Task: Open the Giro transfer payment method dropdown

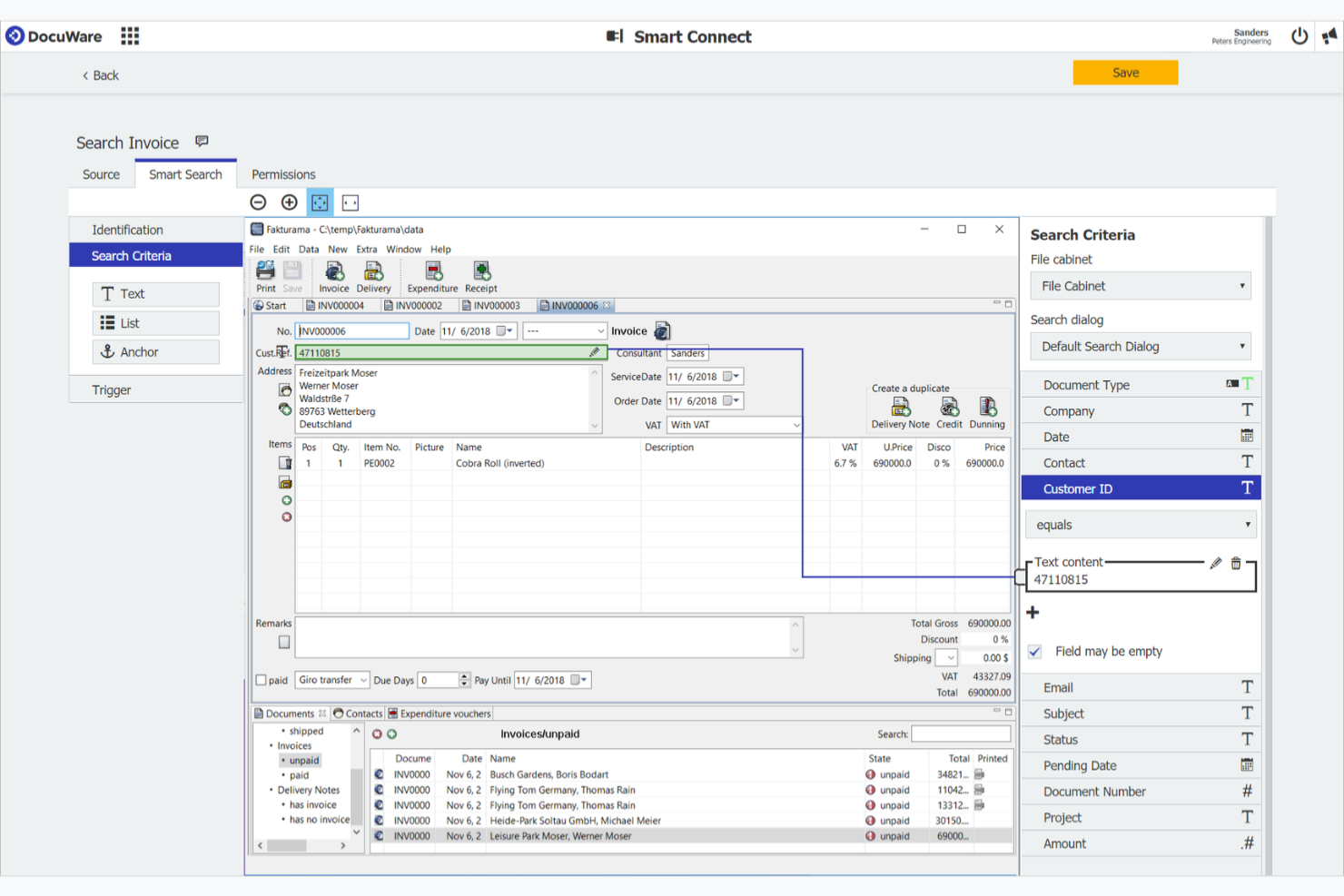Action: pos(331,679)
